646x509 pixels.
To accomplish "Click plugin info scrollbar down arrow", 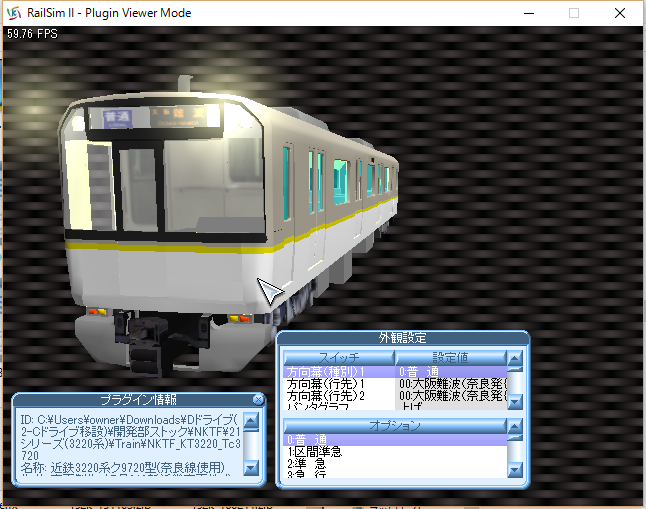I will (x=251, y=468).
